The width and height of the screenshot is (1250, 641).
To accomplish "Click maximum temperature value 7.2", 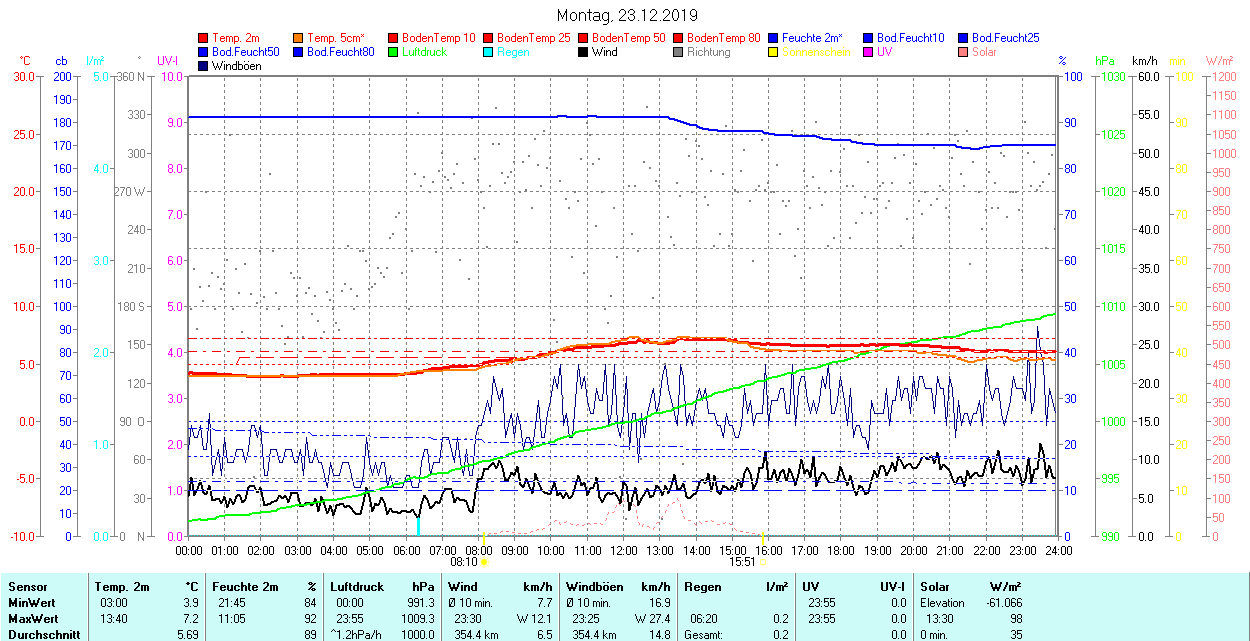I will 192,619.
